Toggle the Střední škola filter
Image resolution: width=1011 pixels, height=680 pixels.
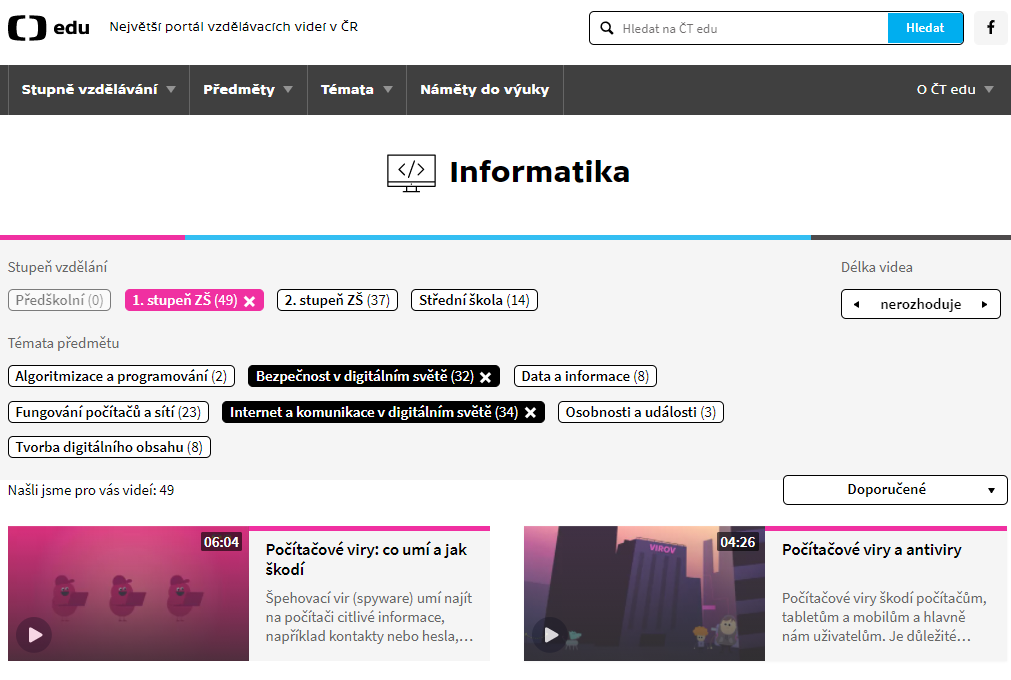pyautogui.click(x=474, y=300)
